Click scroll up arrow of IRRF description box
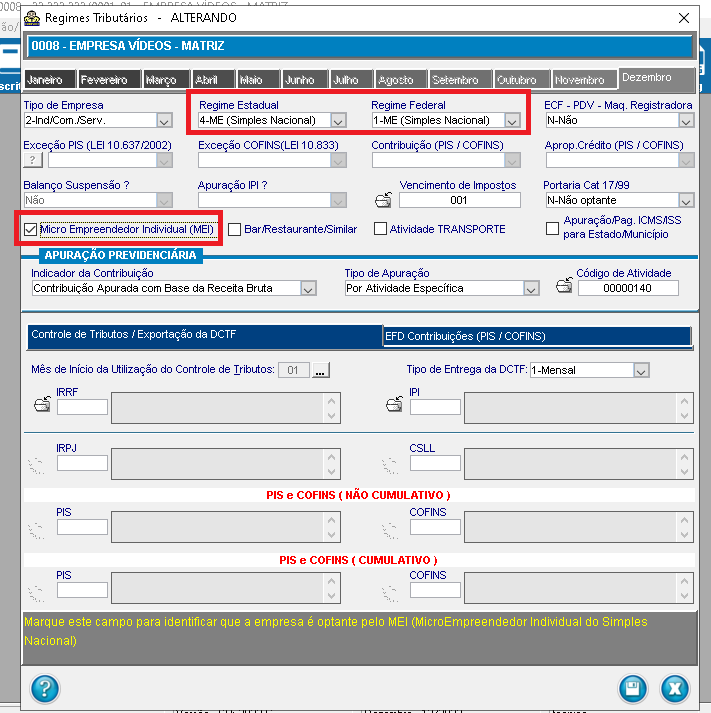Viewport: 711px width, 713px height. coord(331,401)
